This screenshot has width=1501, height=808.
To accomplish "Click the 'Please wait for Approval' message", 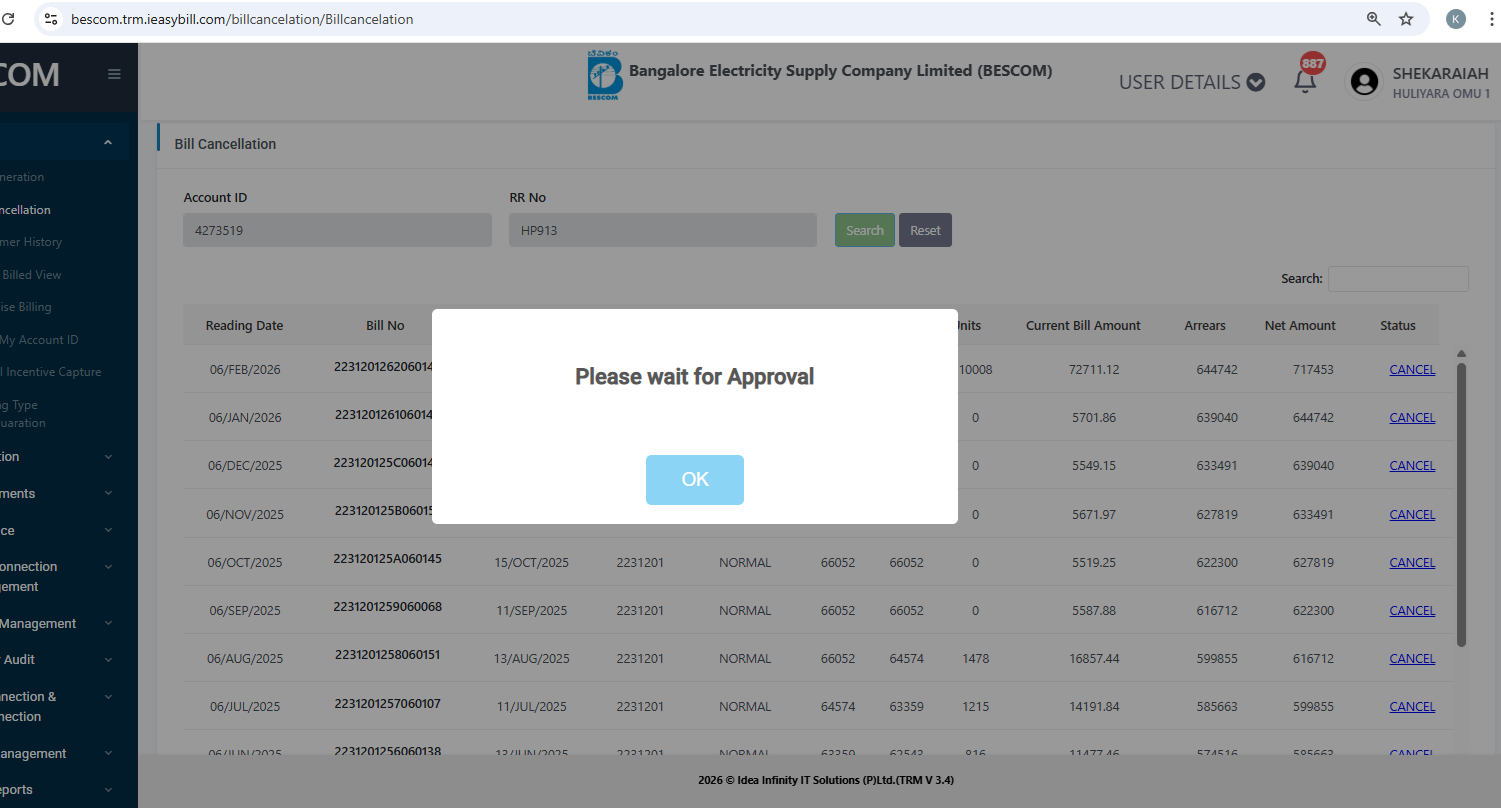I will [x=694, y=377].
